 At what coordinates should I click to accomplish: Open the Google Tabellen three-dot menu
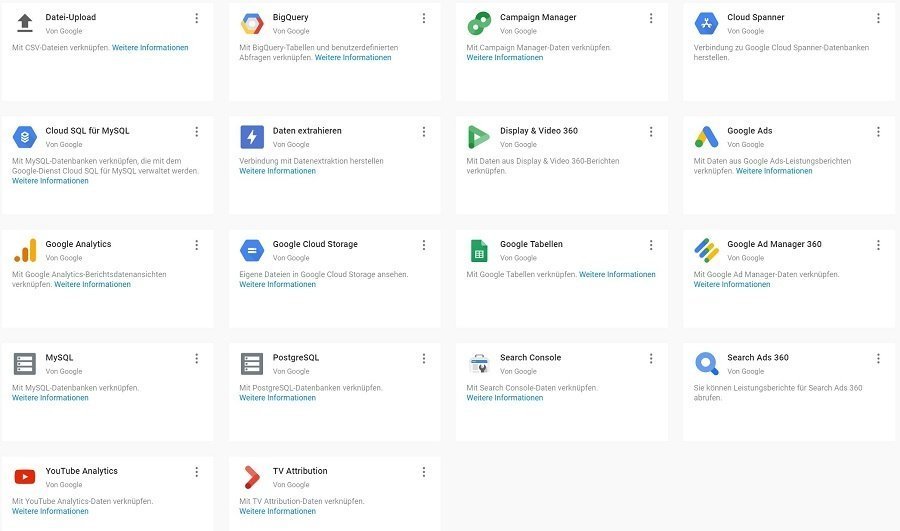point(651,245)
